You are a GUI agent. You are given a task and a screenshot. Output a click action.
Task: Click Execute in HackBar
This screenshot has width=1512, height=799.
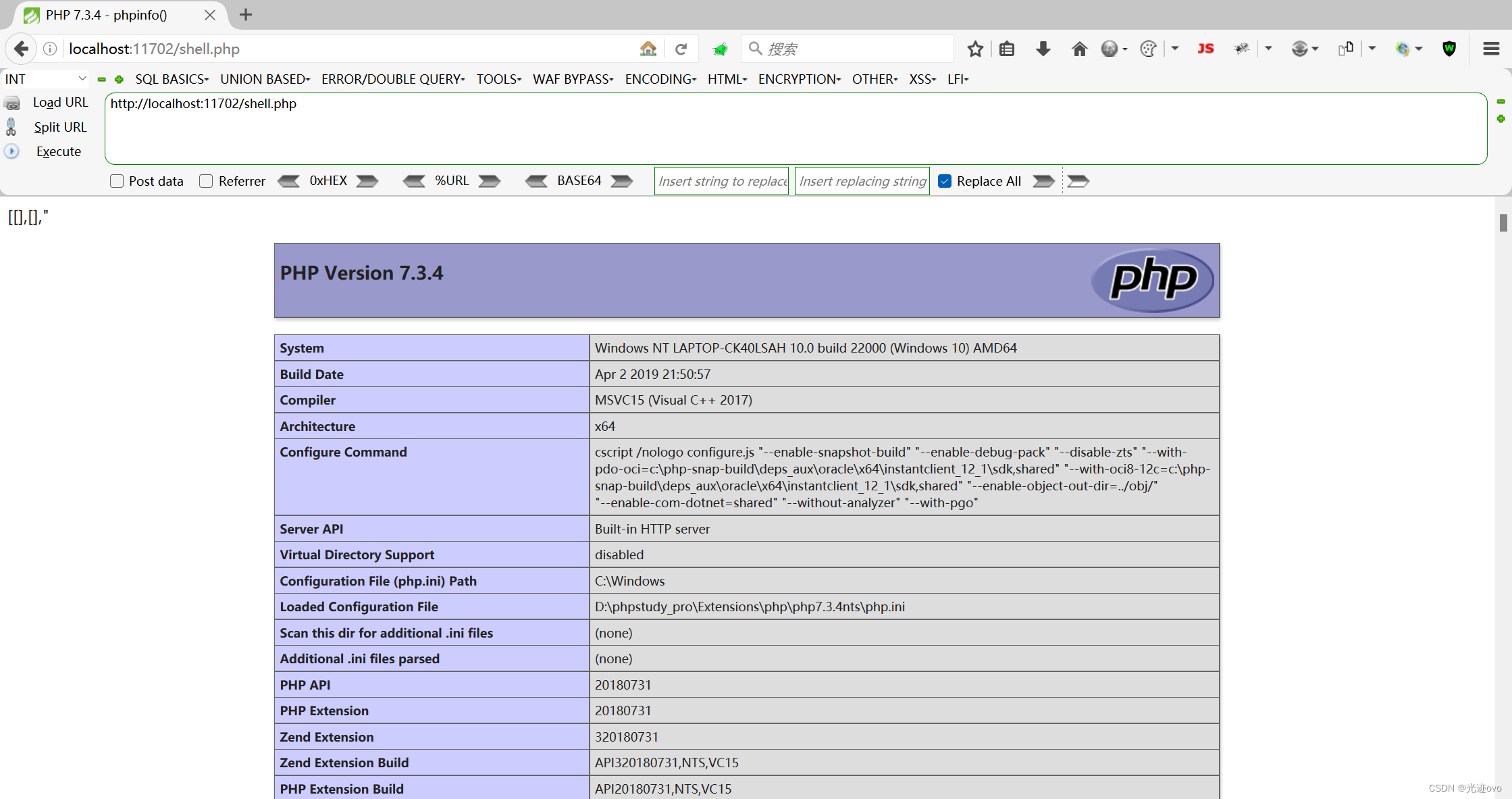pos(59,151)
